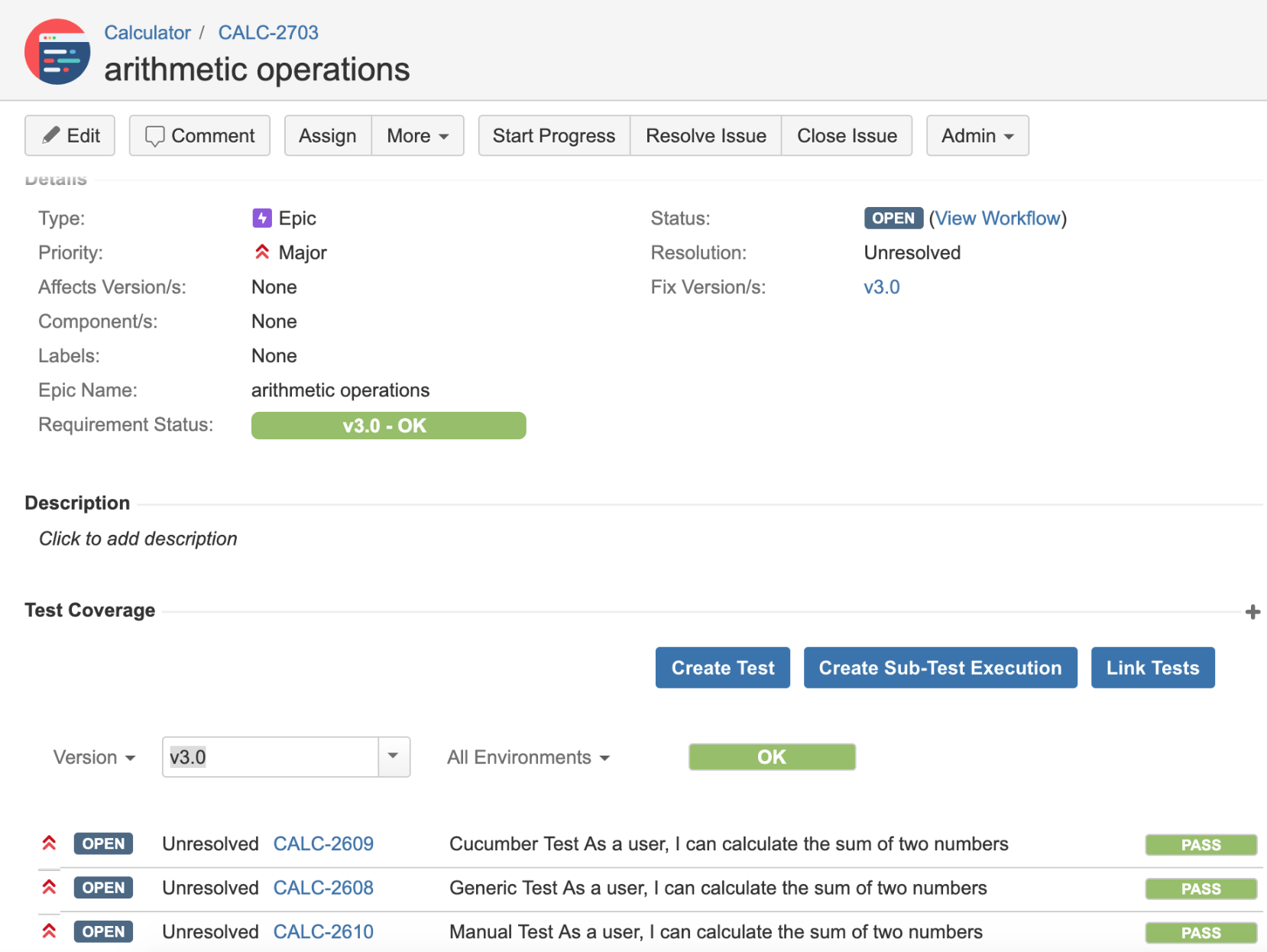Click the Cucumber Test summary text
The image size is (1267, 952).
(729, 844)
